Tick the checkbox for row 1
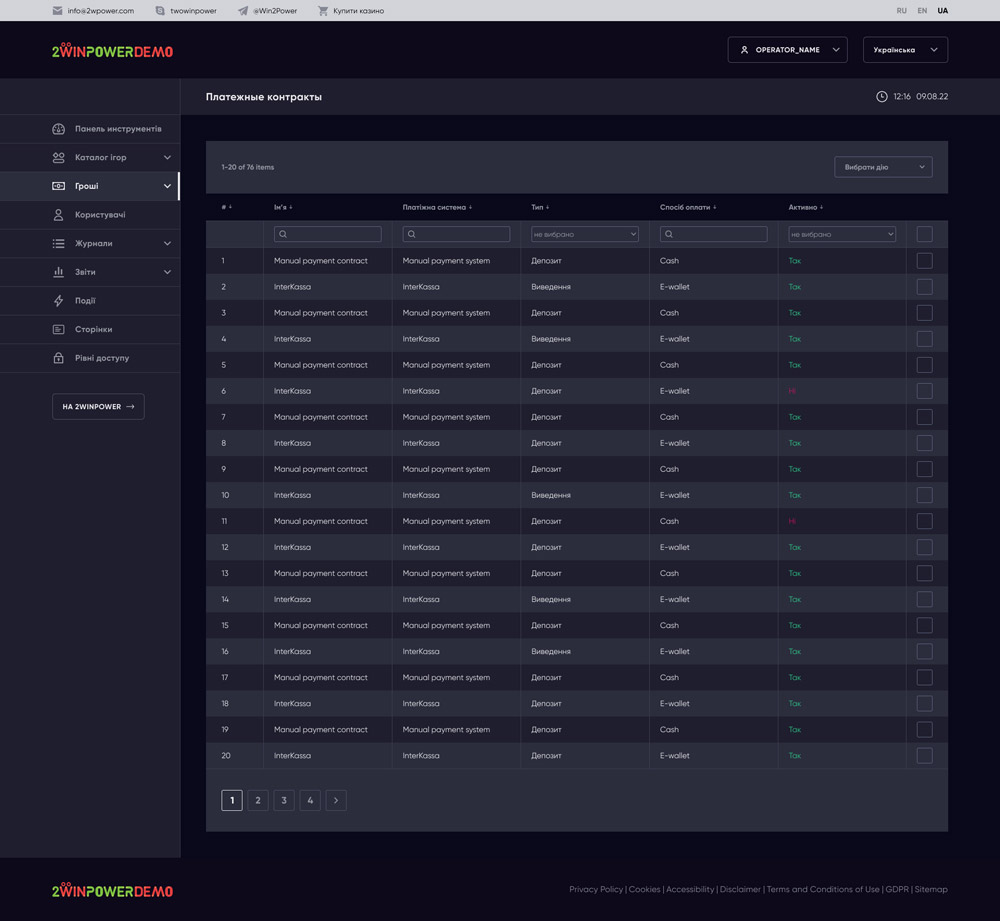Screen dimensions: 1000x921 point(924,261)
